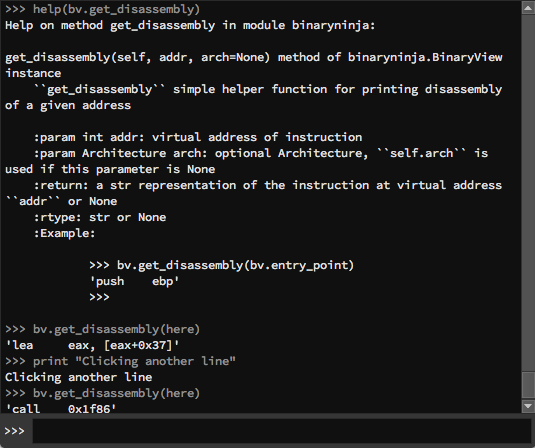Click the ':rtype: str or None' line
The image size is (535, 448).
[x=100, y=217]
